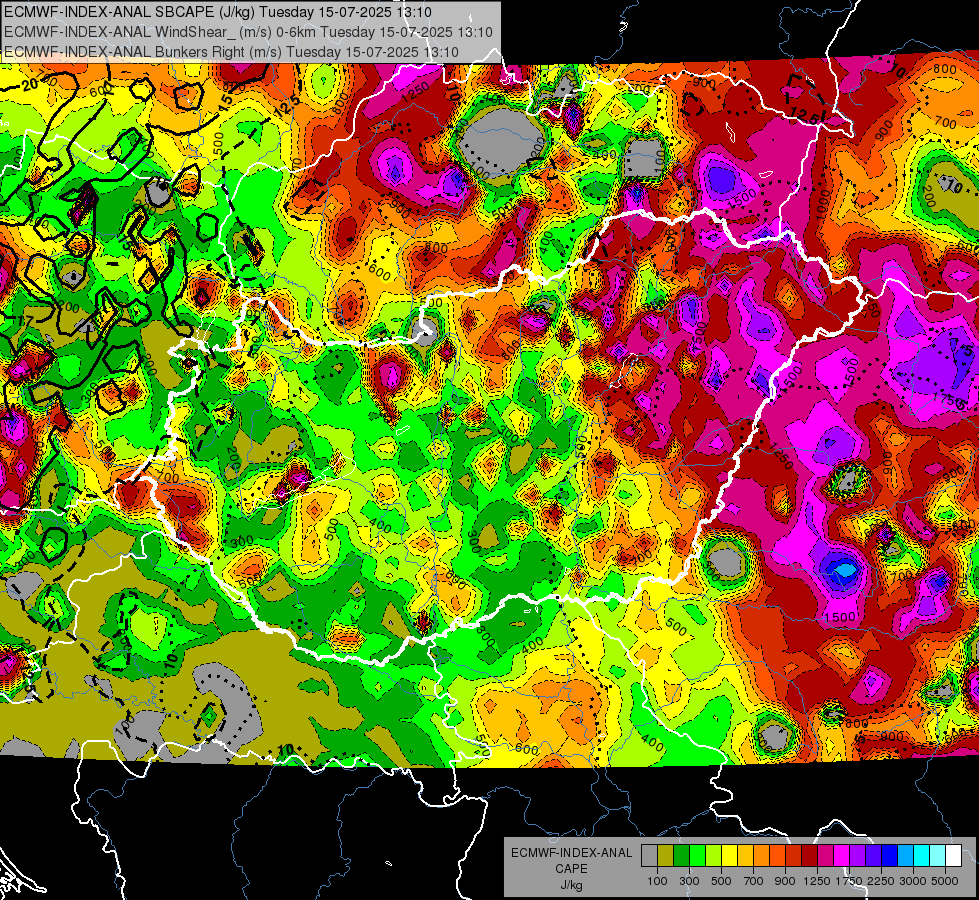Click the legend value 1250

(817, 881)
